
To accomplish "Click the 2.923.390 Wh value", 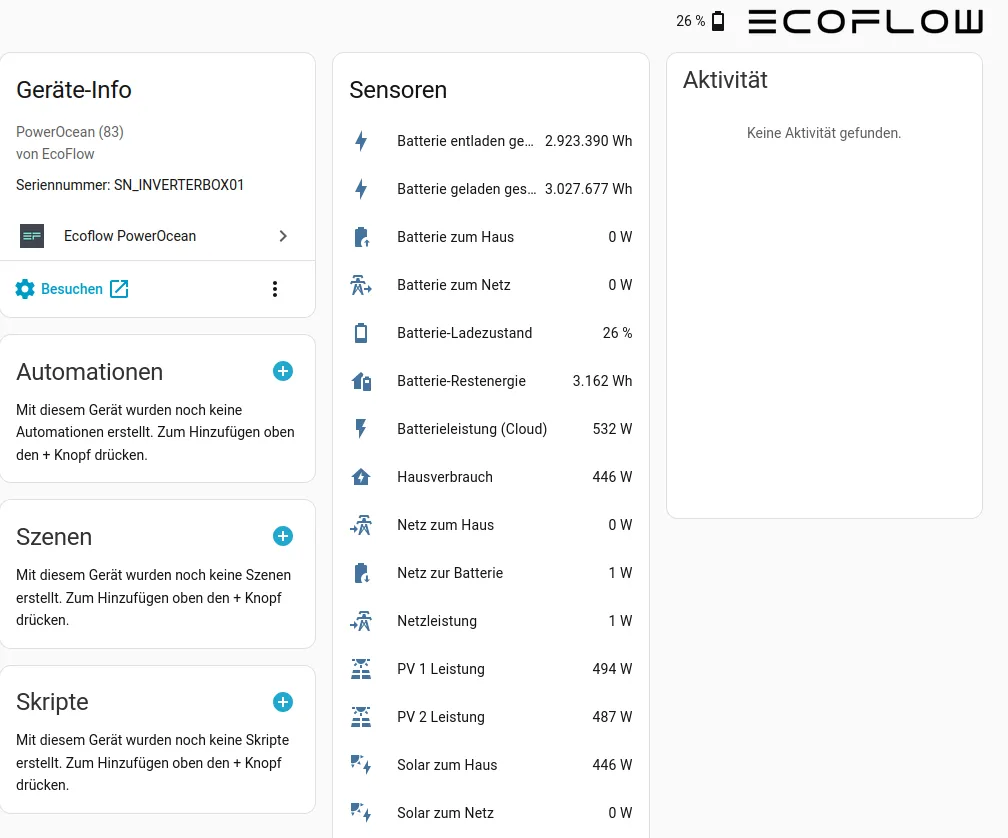I will coord(588,141).
